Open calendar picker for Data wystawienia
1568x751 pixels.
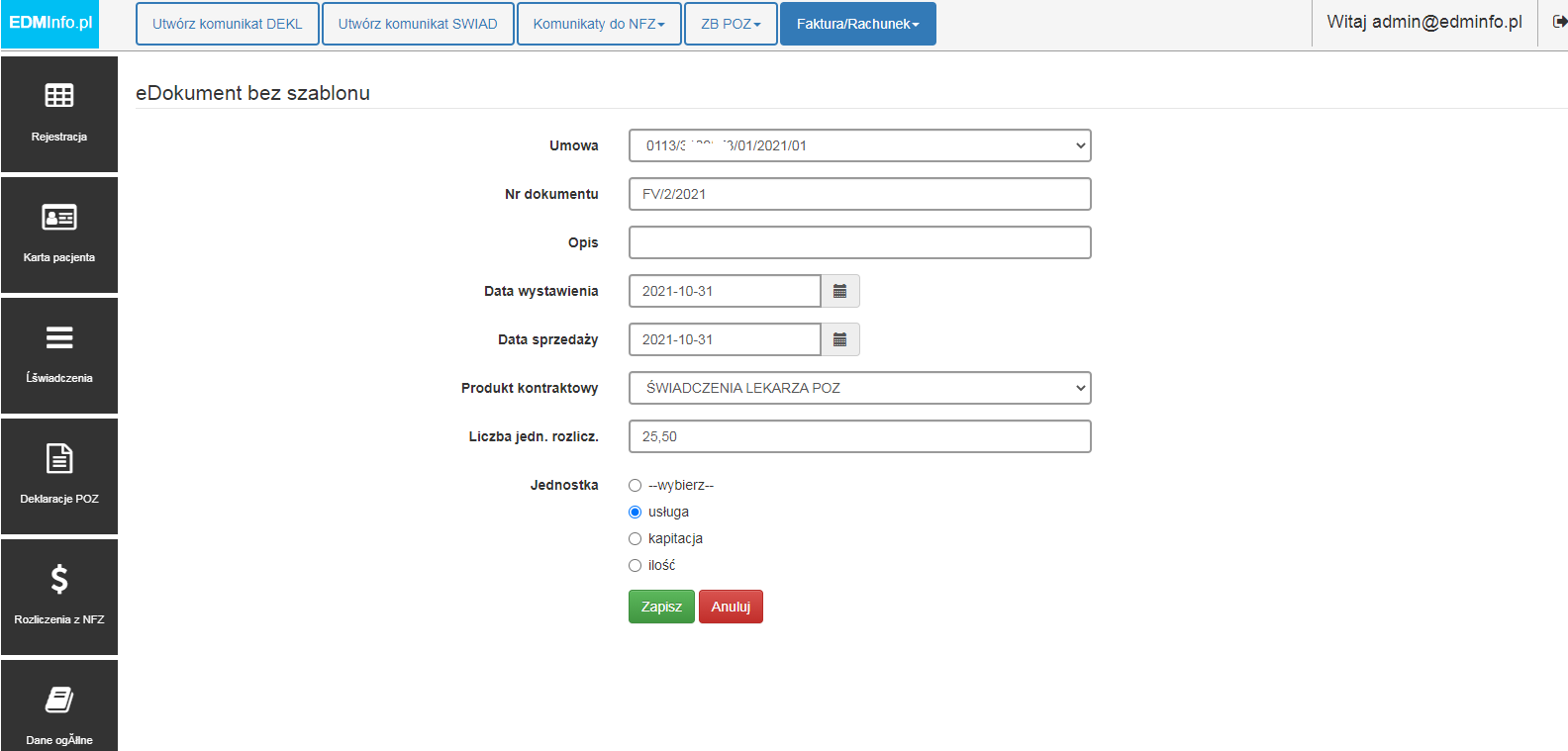[x=839, y=291]
